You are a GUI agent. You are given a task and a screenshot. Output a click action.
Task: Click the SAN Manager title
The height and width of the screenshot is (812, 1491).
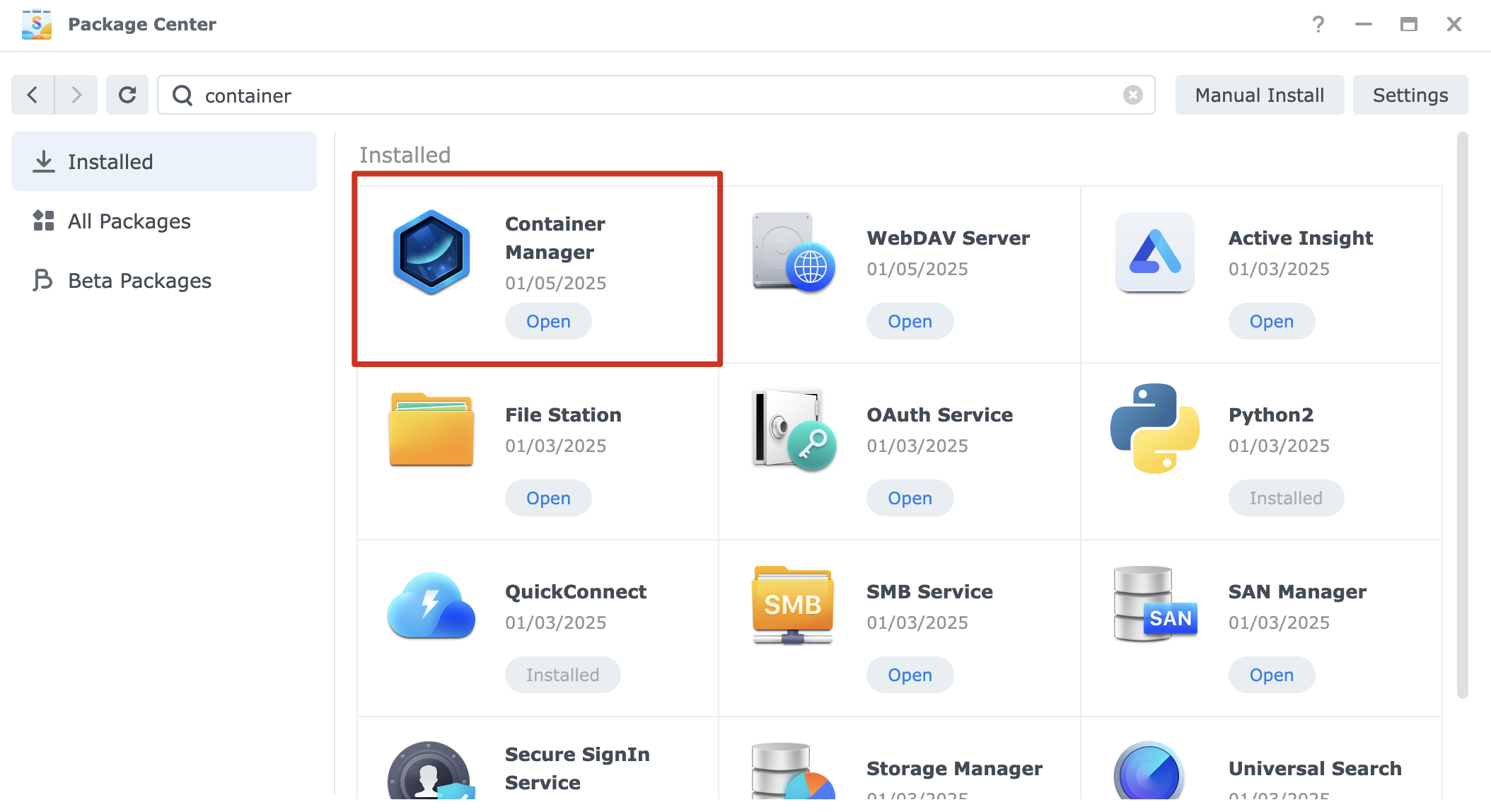coord(1297,591)
